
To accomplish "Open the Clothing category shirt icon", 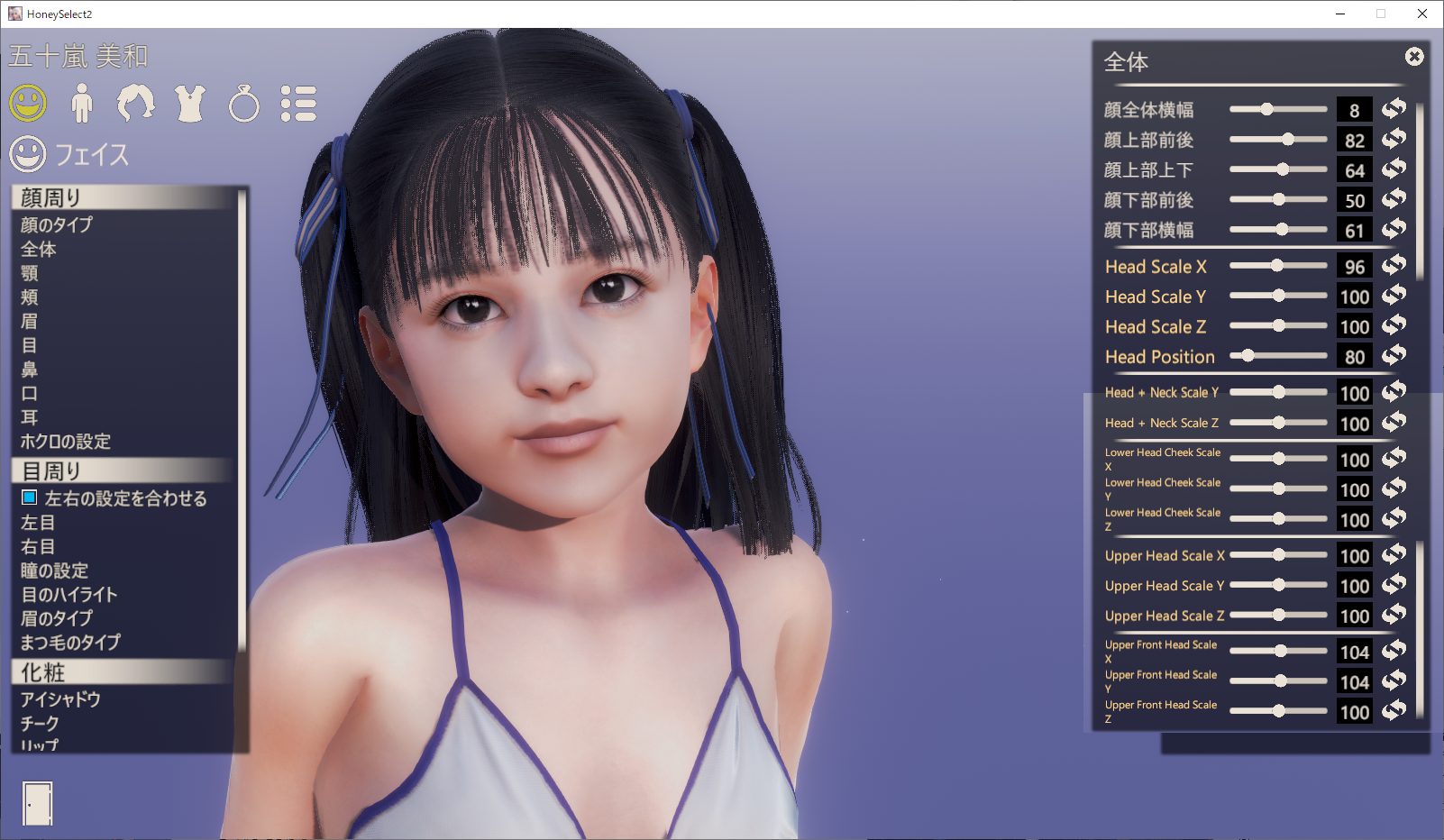I will 190,104.
